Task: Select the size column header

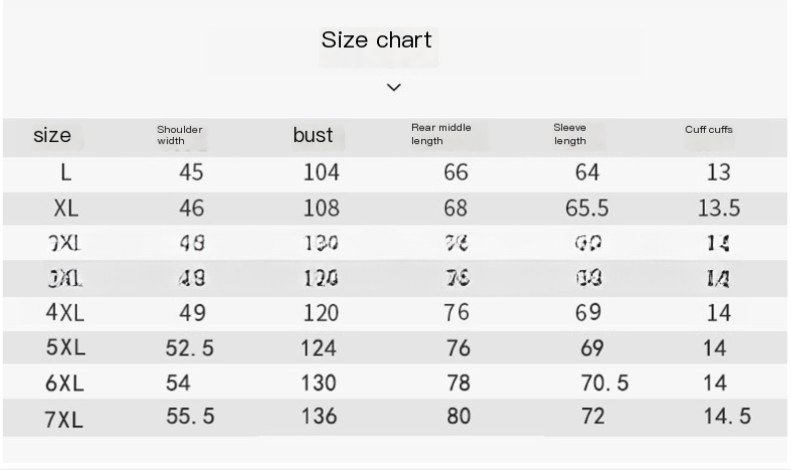Action: click(x=52, y=135)
